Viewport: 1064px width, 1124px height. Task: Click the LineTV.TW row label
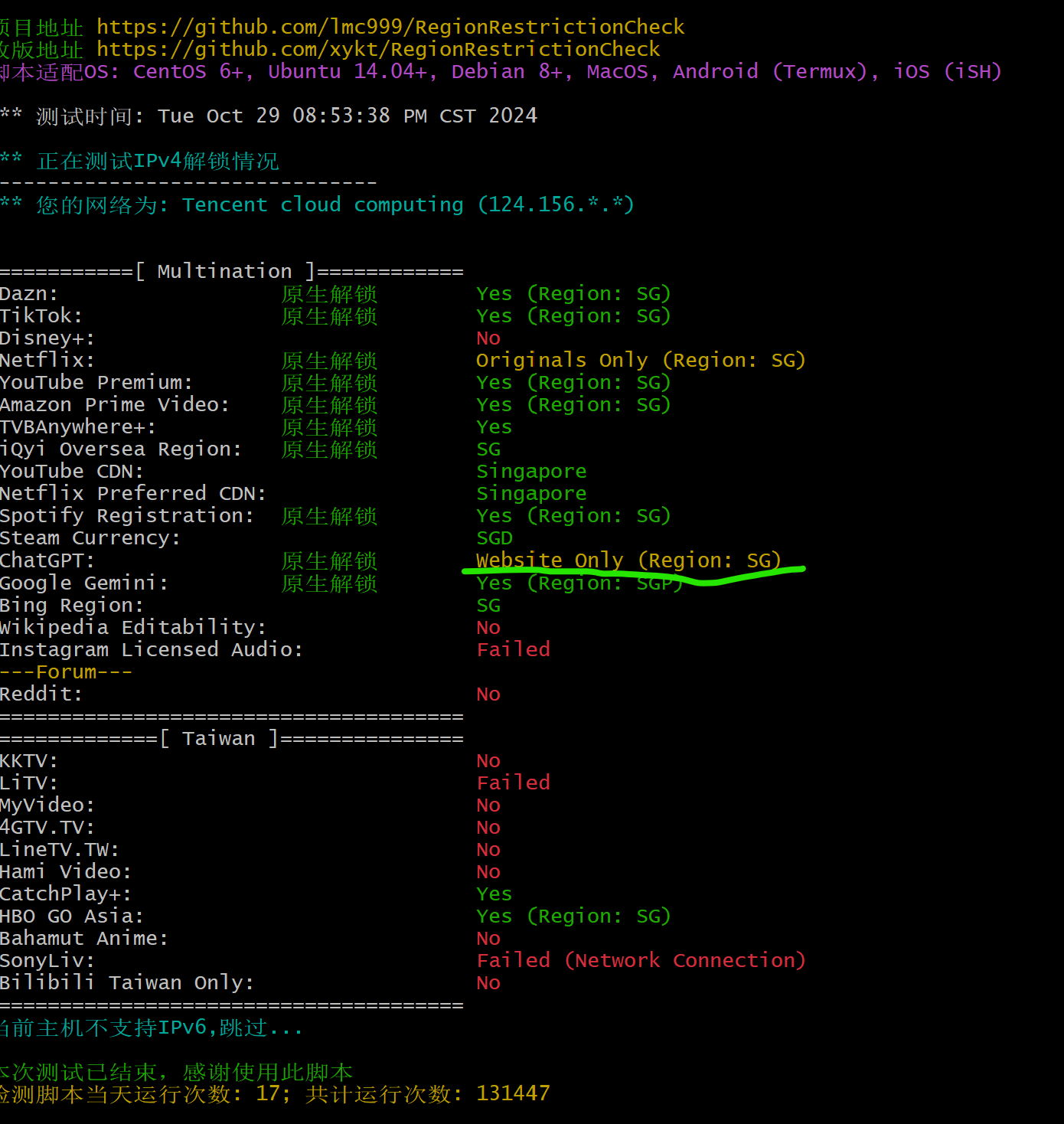click(x=60, y=849)
